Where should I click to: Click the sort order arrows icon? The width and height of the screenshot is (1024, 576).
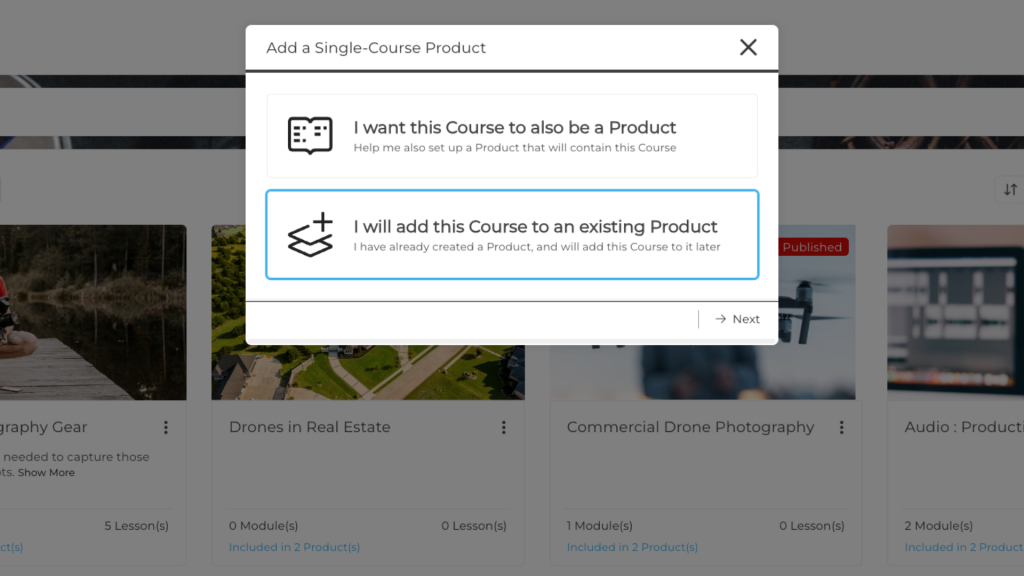tap(1010, 189)
